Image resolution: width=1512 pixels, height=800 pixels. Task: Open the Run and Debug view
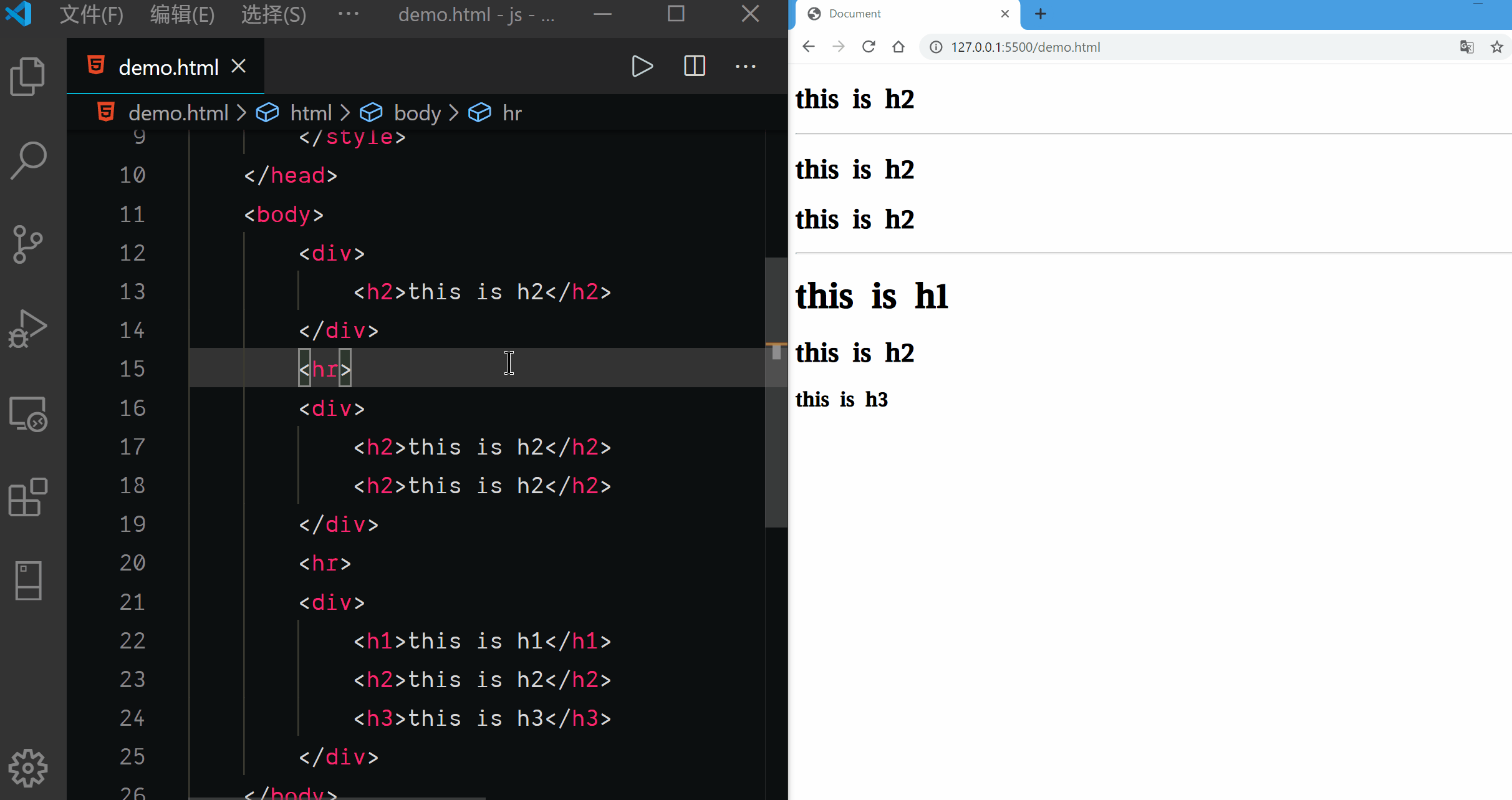coord(27,329)
